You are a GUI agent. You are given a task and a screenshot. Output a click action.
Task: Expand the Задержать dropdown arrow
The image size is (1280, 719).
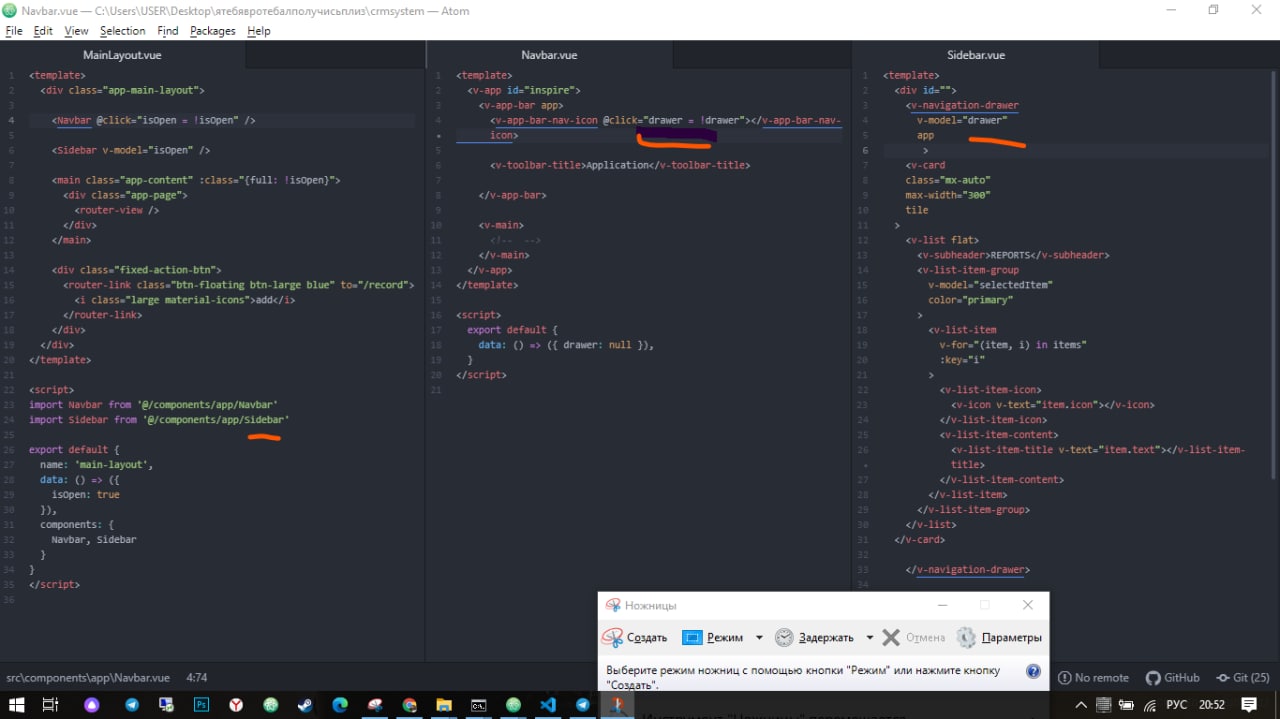pos(869,637)
